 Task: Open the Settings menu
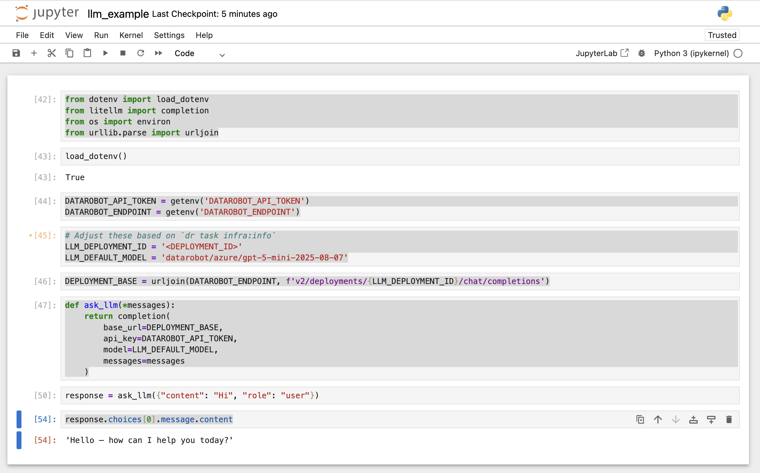click(x=169, y=35)
